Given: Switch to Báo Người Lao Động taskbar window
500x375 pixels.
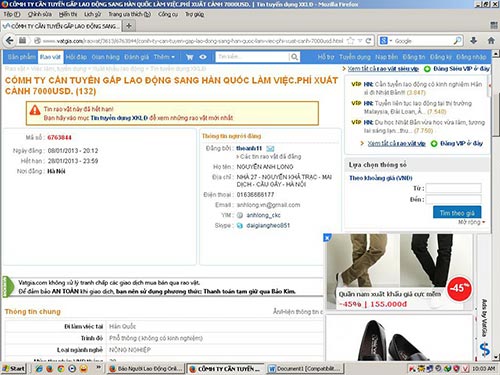Looking at the screenshot, I should pyautogui.click(x=146, y=369).
